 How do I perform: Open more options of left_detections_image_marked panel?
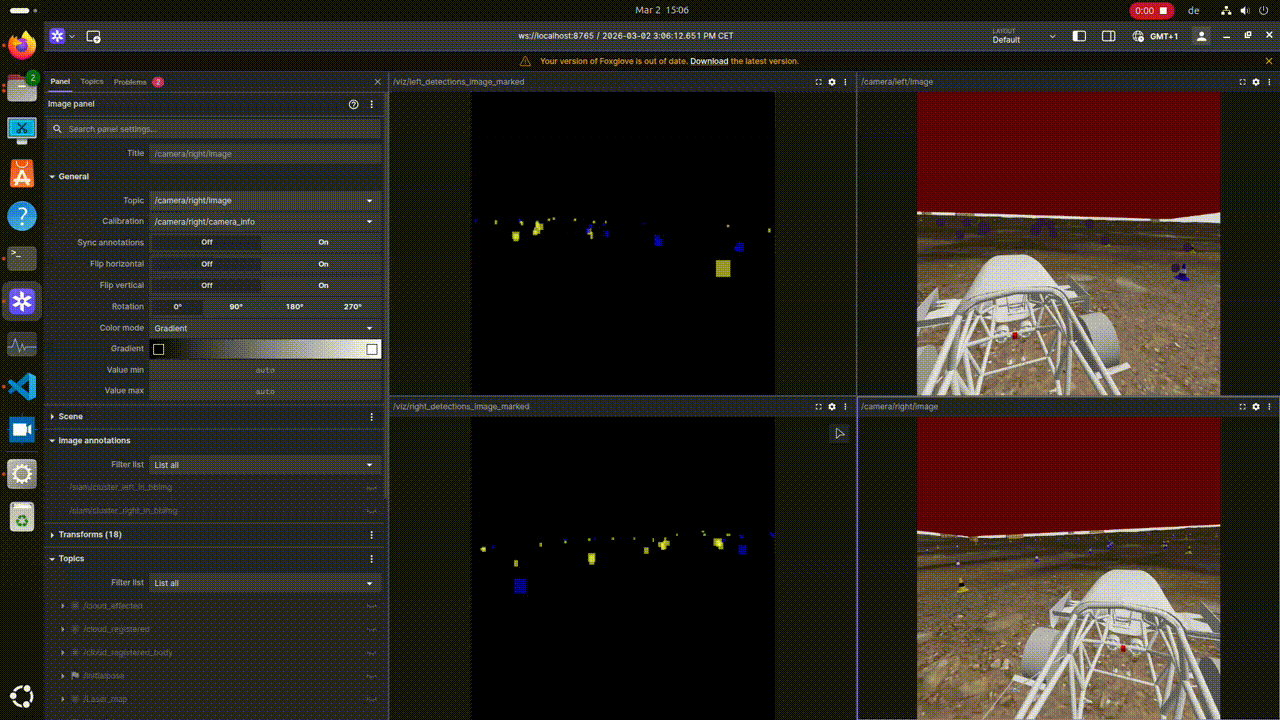pyautogui.click(x=845, y=82)
